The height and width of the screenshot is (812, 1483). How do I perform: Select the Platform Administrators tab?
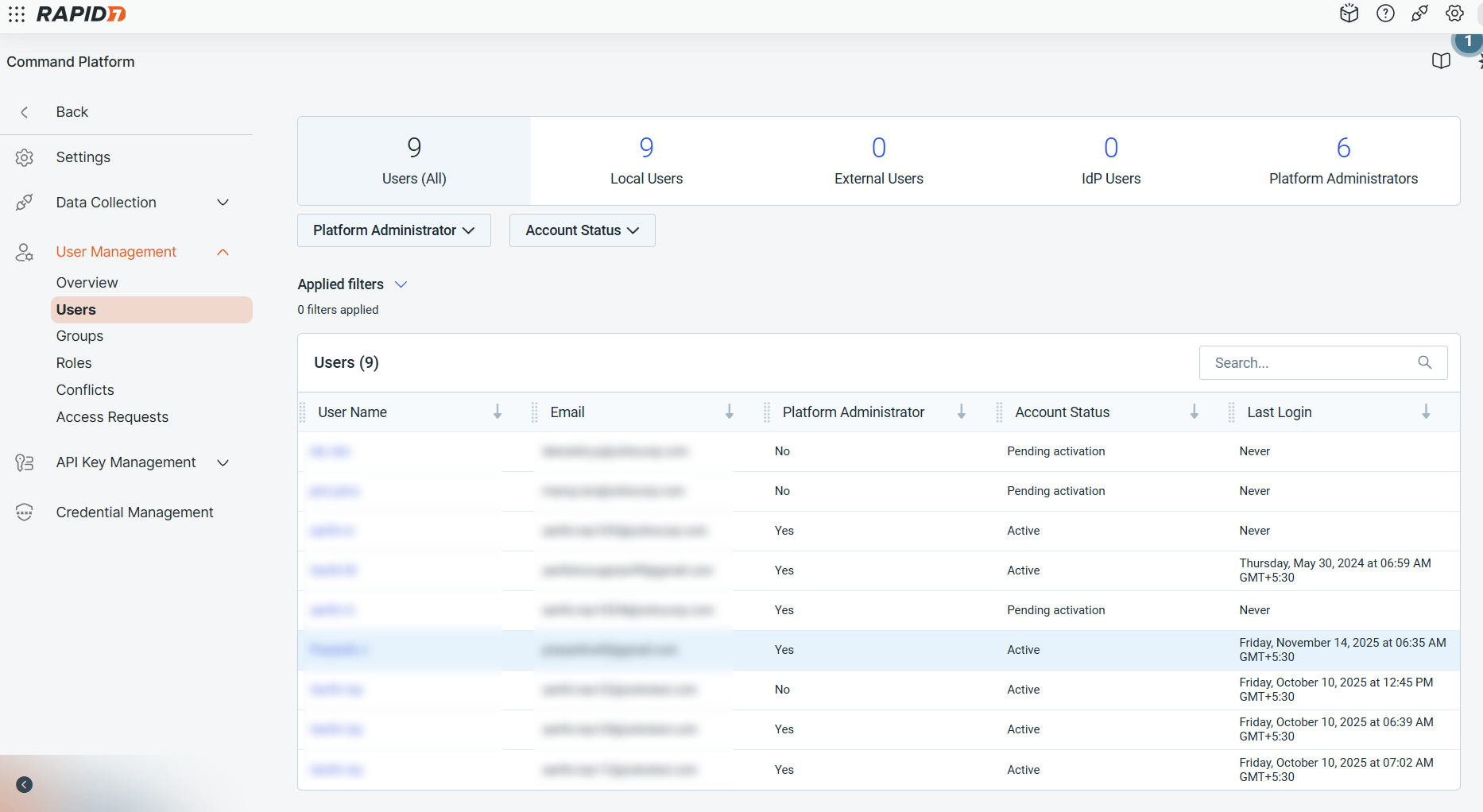pyautogui.click(x=1343, y=161)
